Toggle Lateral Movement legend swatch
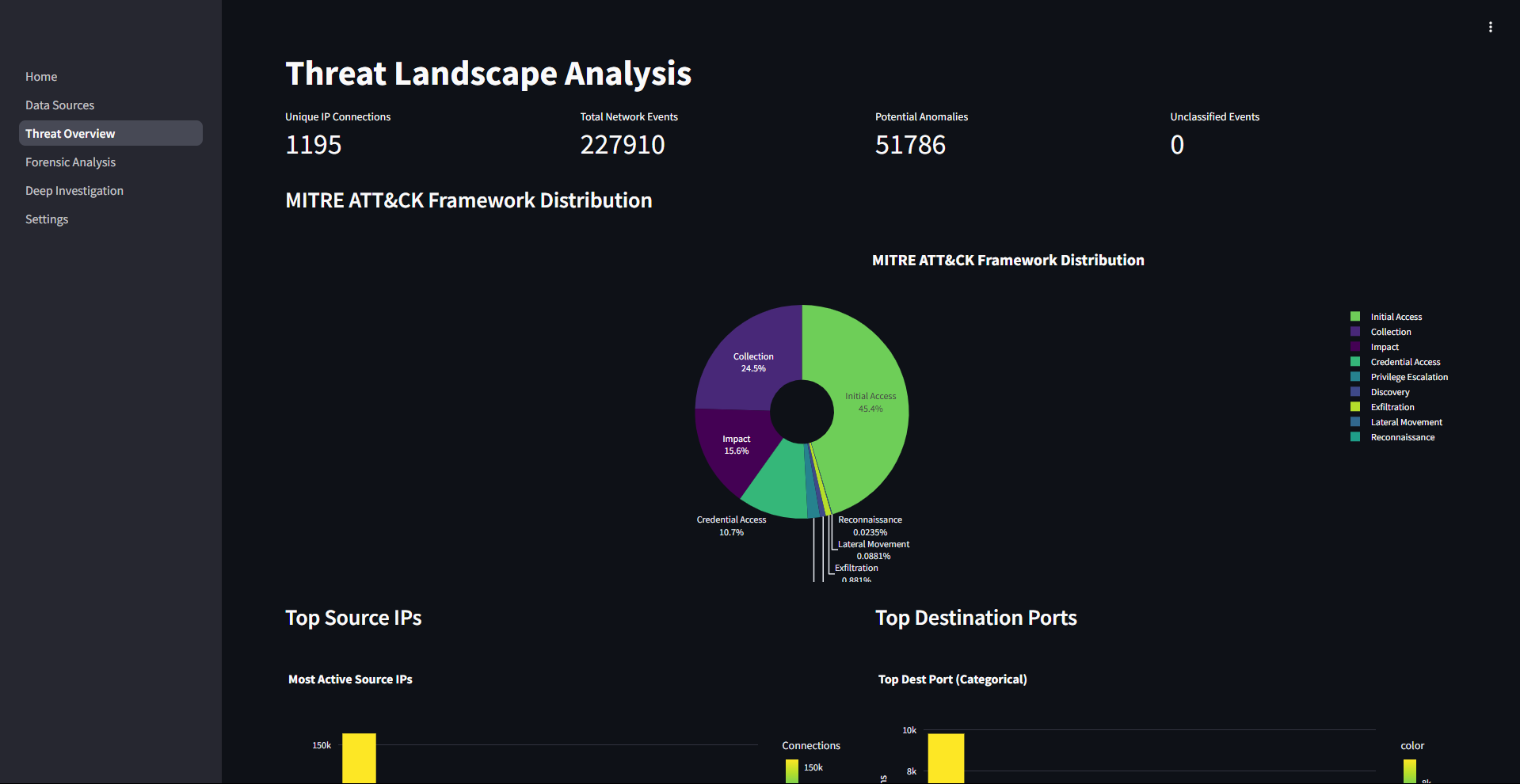Viewport: 1520px width, 784px height. click(1355, 421)
